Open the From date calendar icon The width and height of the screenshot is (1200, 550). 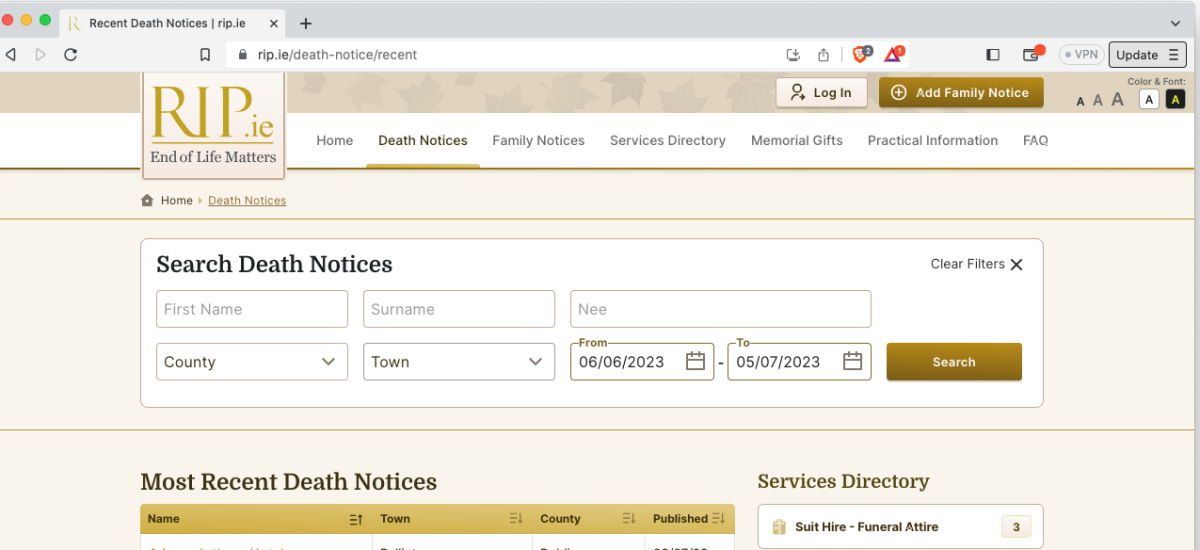pyautogui.click(x=696, y=362)
